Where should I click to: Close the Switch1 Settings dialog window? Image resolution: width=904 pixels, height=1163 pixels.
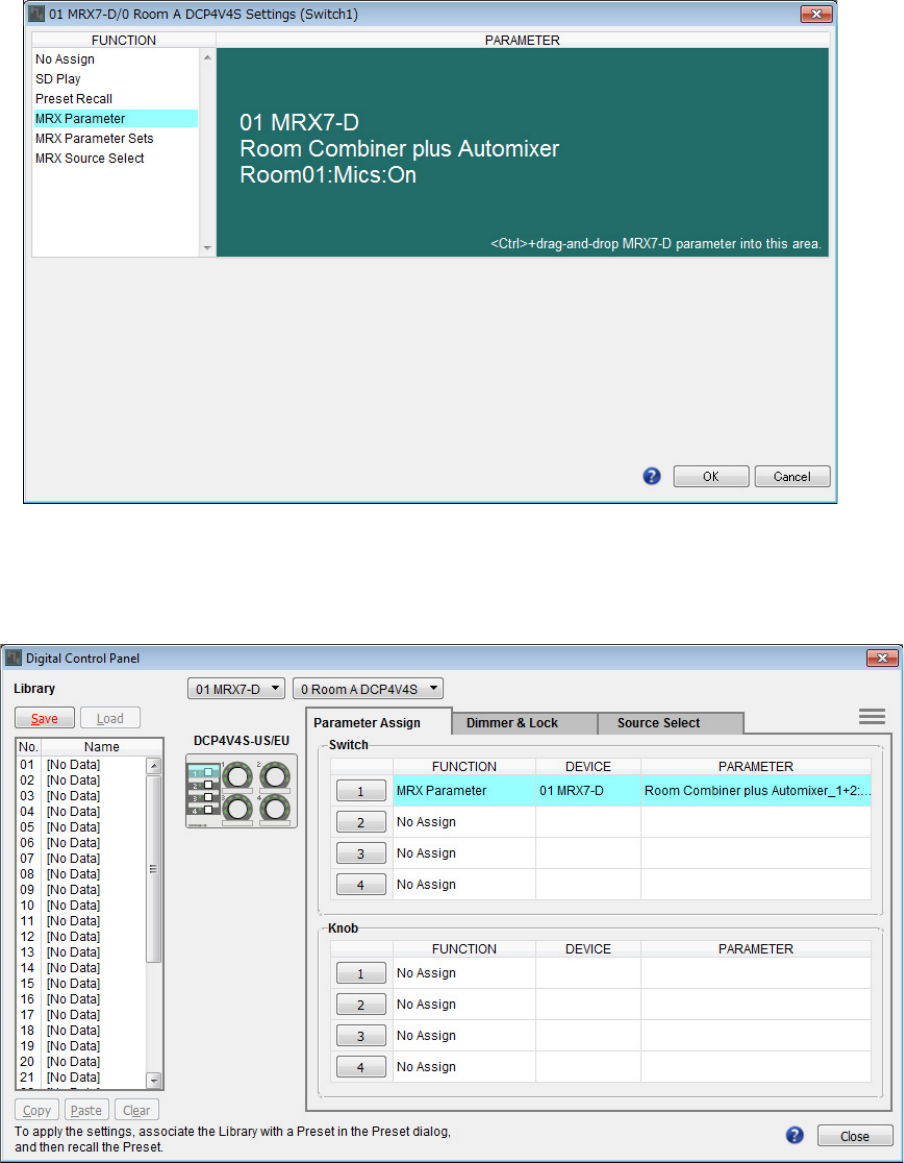pos(816,14)
